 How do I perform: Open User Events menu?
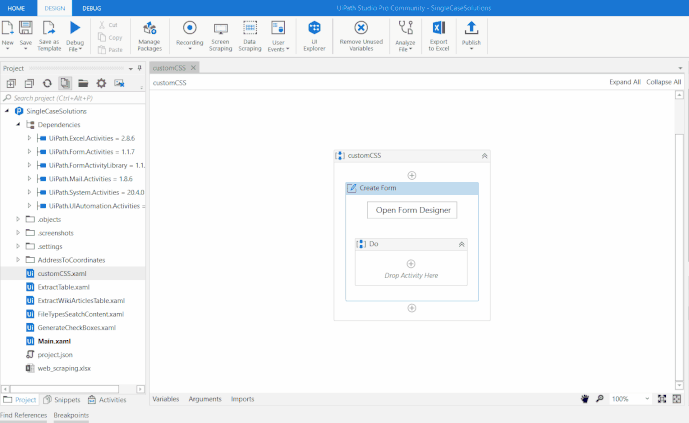click(278, 35)
